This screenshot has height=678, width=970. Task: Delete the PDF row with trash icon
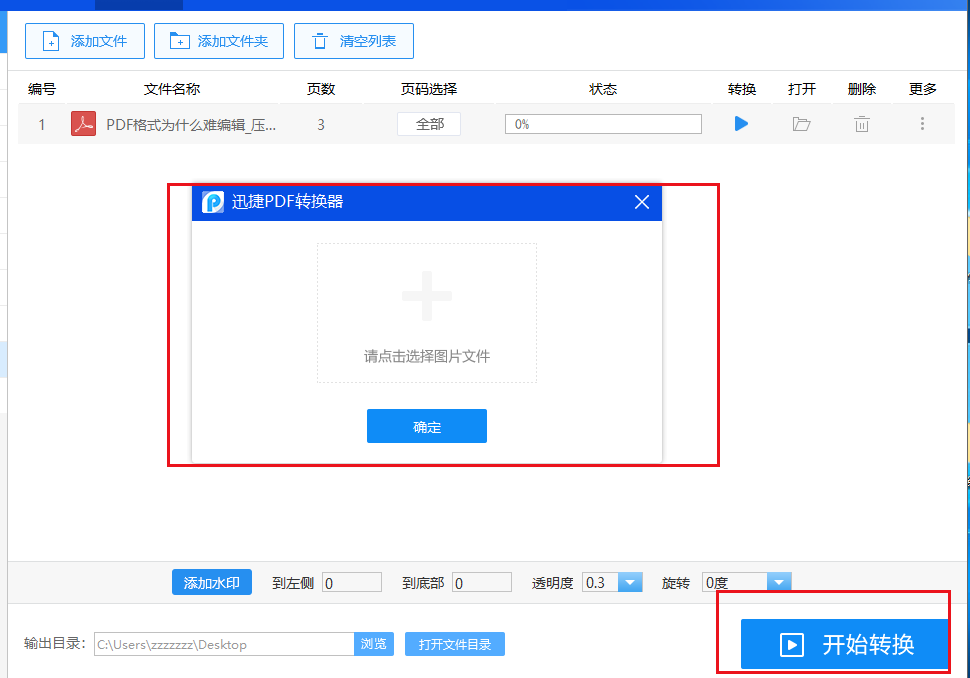862,124
